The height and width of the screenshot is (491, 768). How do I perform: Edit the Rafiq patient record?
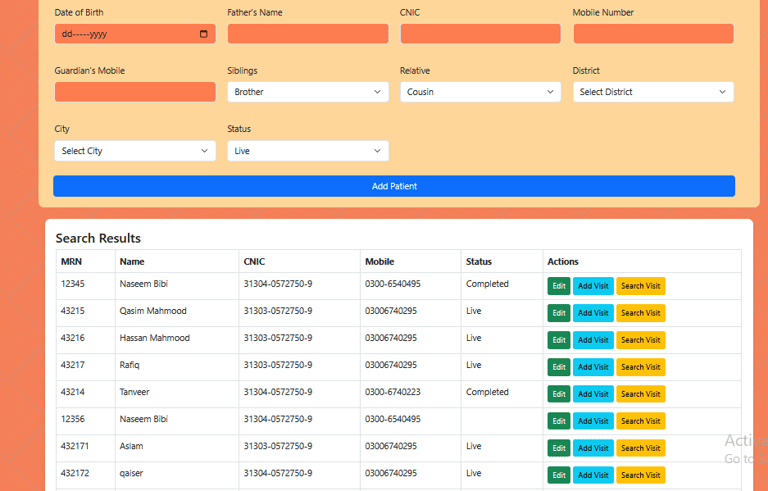click(559, 367)
